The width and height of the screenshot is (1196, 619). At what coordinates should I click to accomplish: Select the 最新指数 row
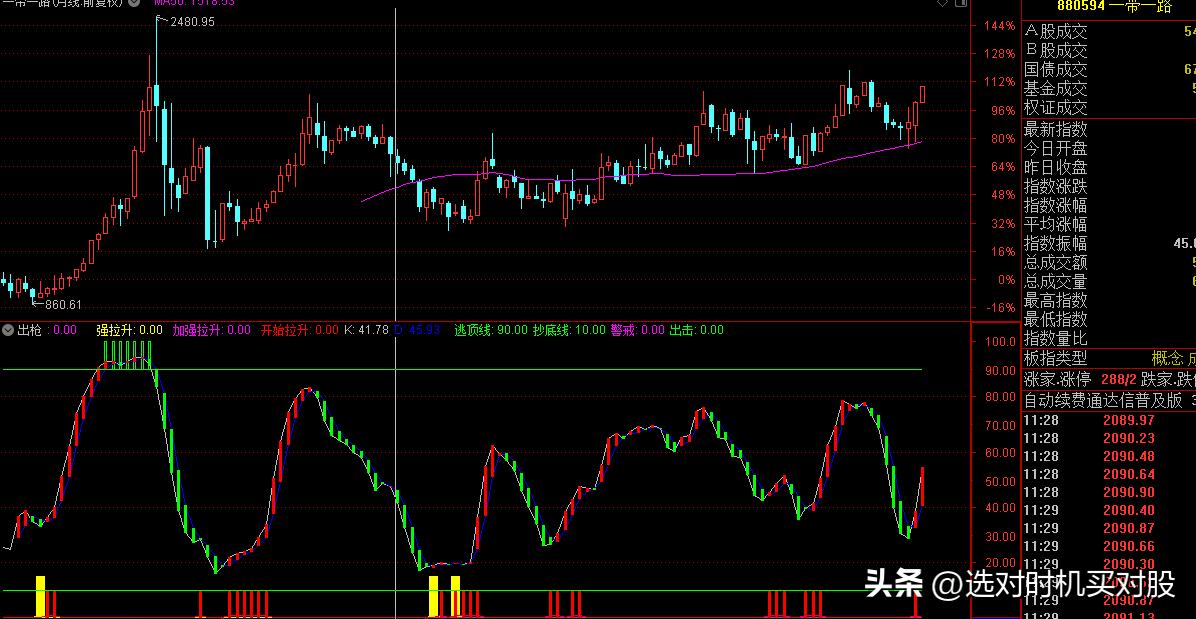point(1109,129)
